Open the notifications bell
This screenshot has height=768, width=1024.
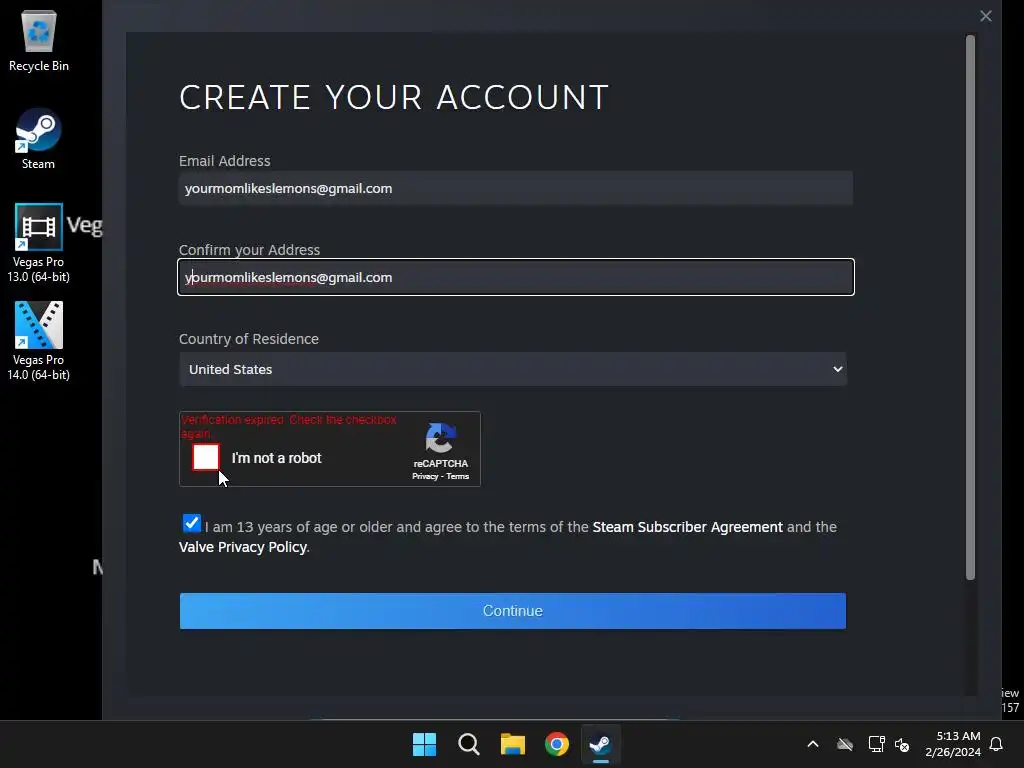[x=996, y=744]
